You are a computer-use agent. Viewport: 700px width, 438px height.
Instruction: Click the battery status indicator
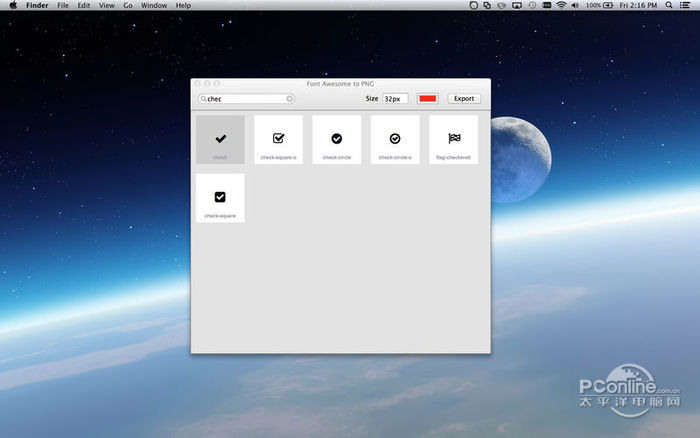coord(606,6)
